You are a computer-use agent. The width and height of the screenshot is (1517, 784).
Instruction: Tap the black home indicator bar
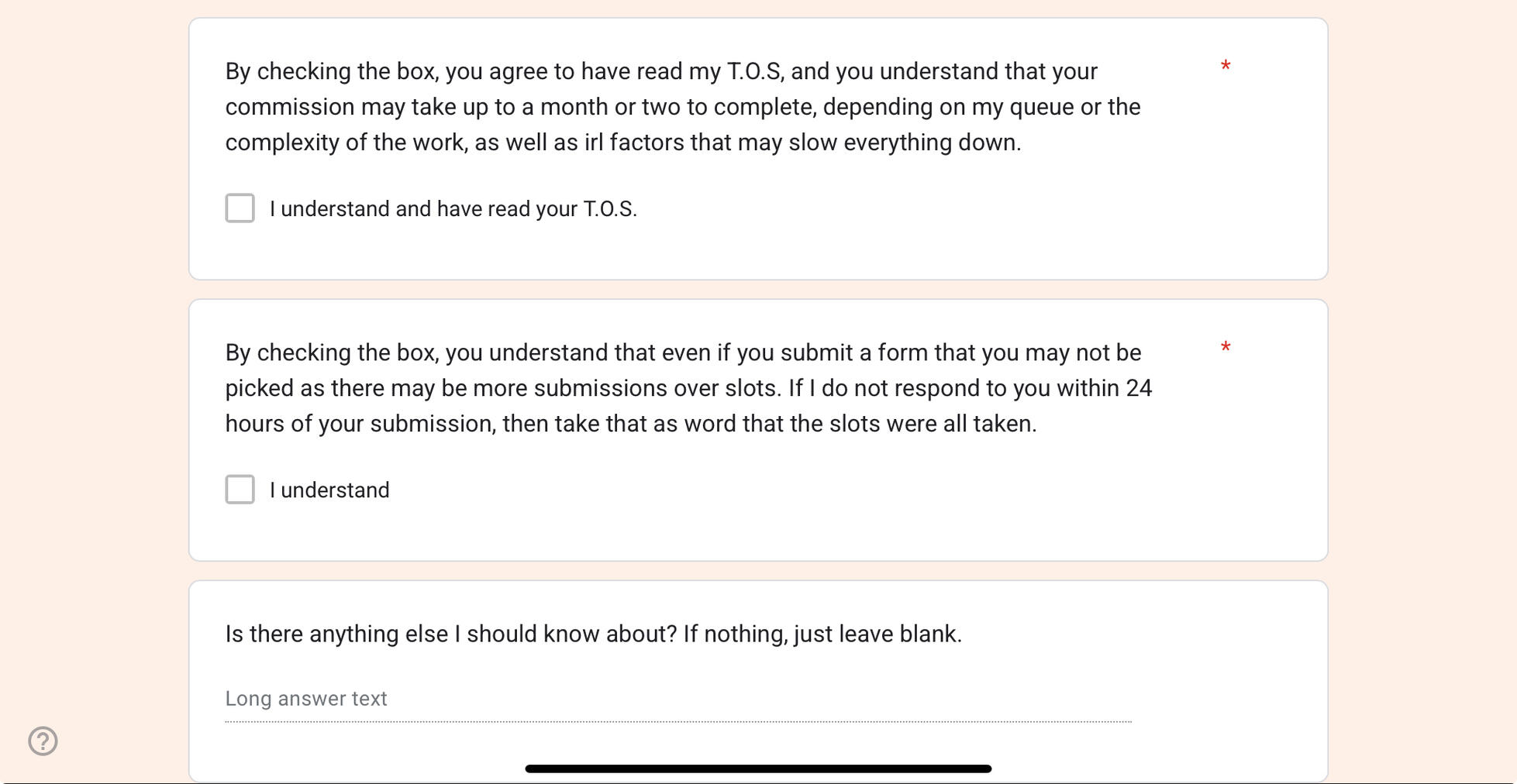click(x=758, y=769)
